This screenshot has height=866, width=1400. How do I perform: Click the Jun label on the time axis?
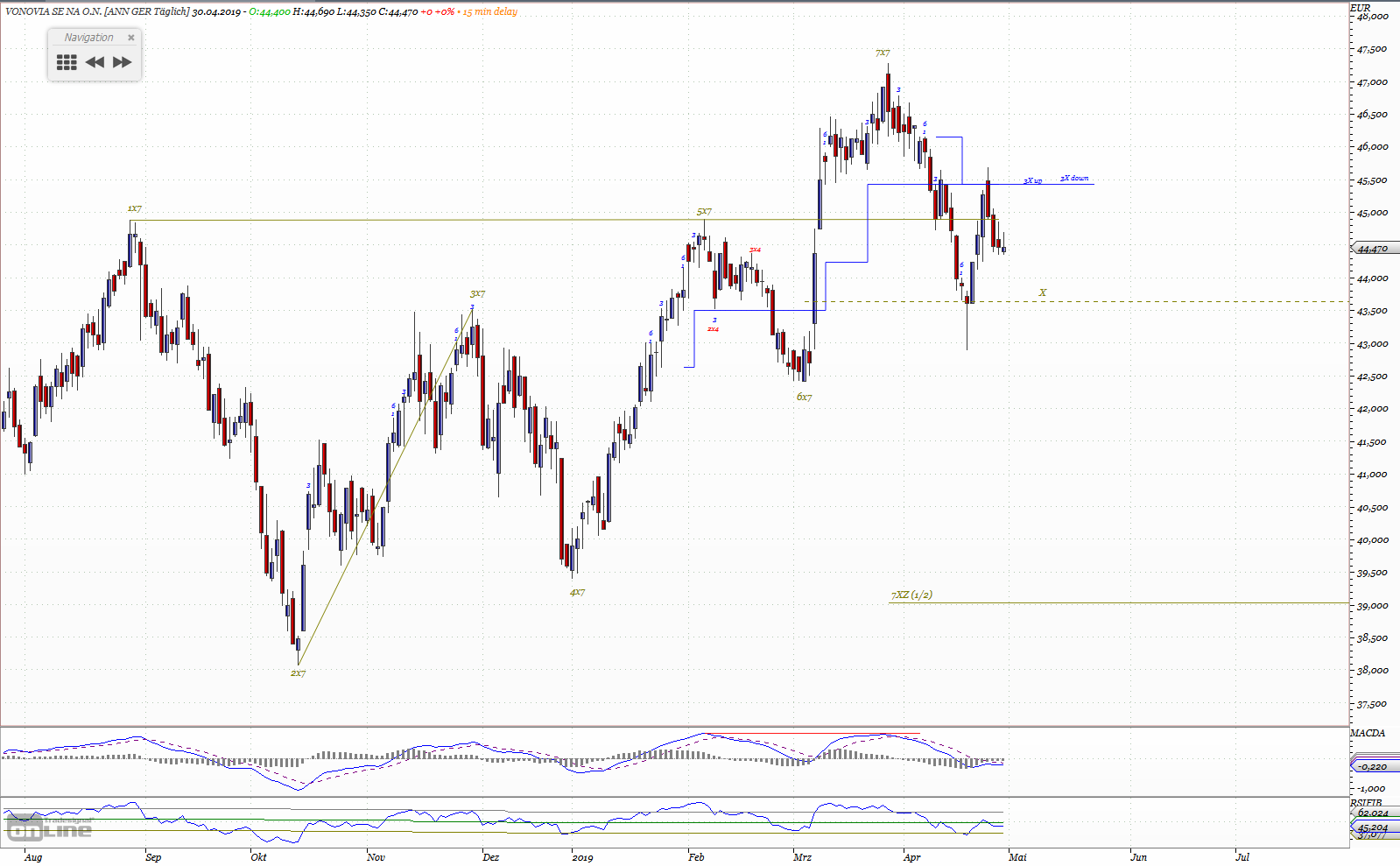tap(1138, 857)
